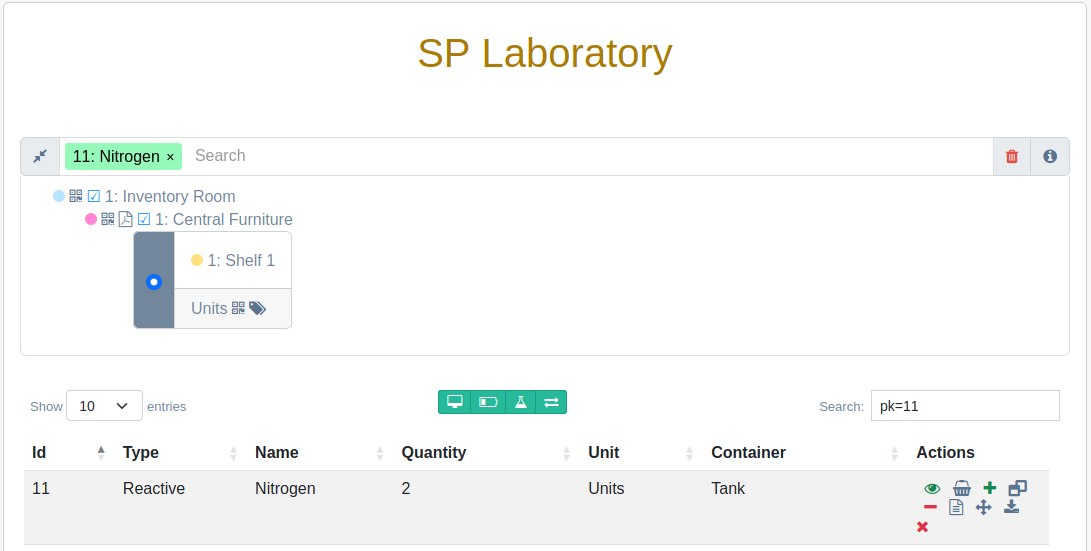This screenshot has width=1091, height=551.
Task: Click the clone windows icon in Actions
Action: 1017,488
